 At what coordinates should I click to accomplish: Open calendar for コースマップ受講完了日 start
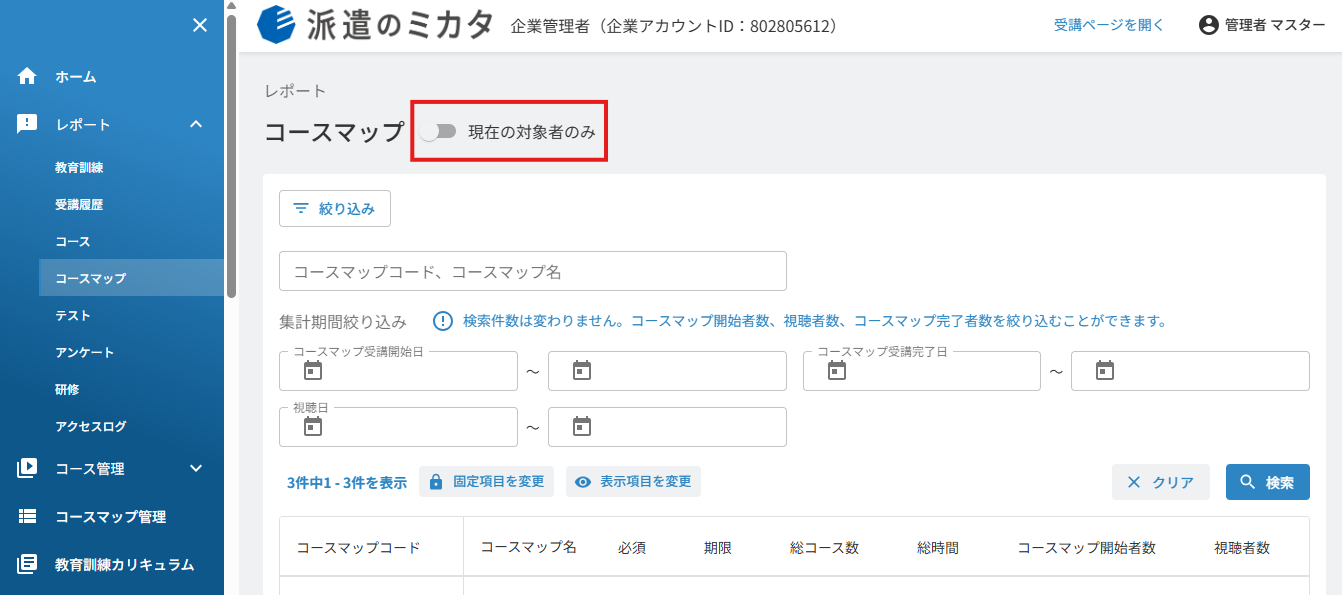click(837, 371)
